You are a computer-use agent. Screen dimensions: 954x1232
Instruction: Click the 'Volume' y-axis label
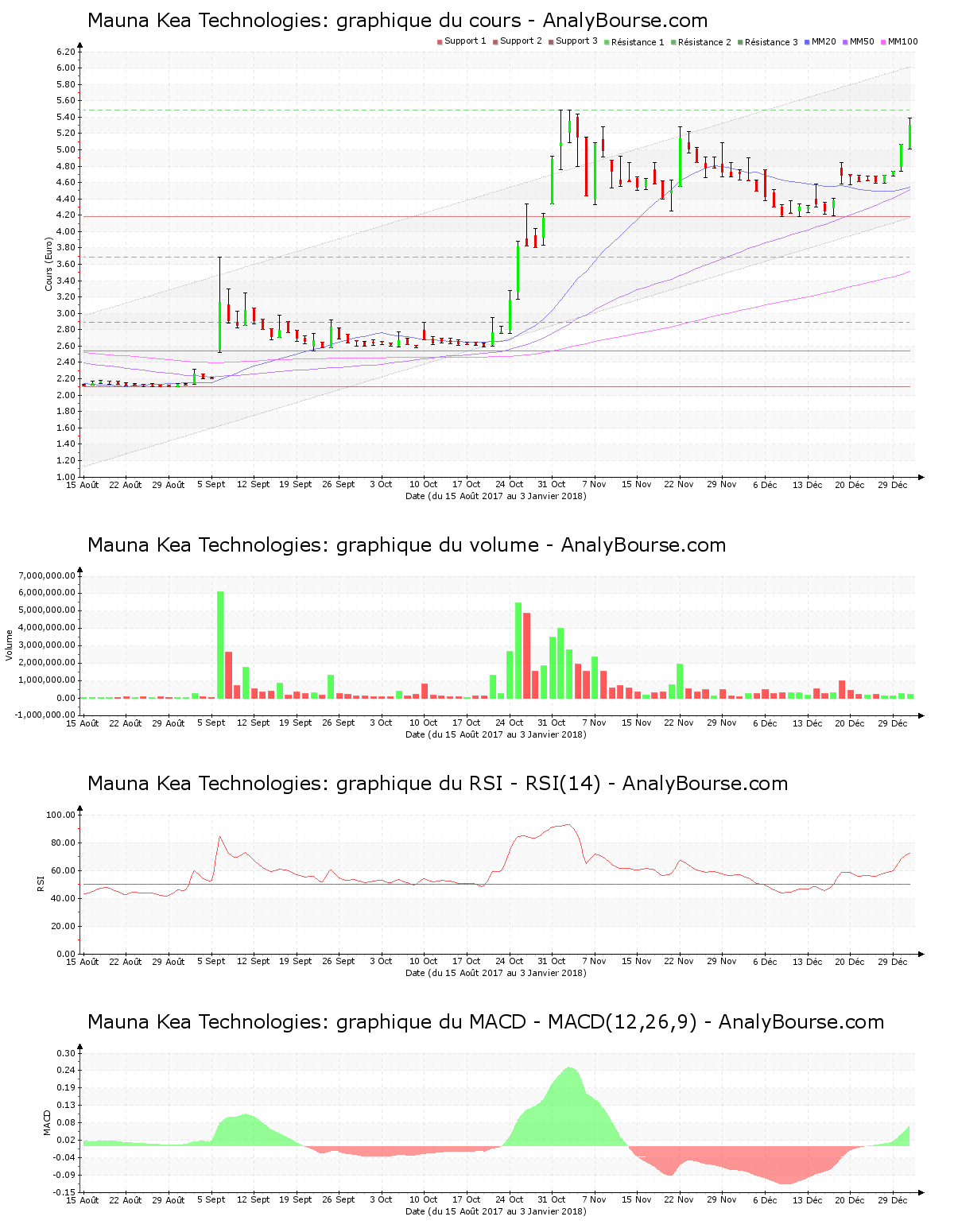click(10, 645)
